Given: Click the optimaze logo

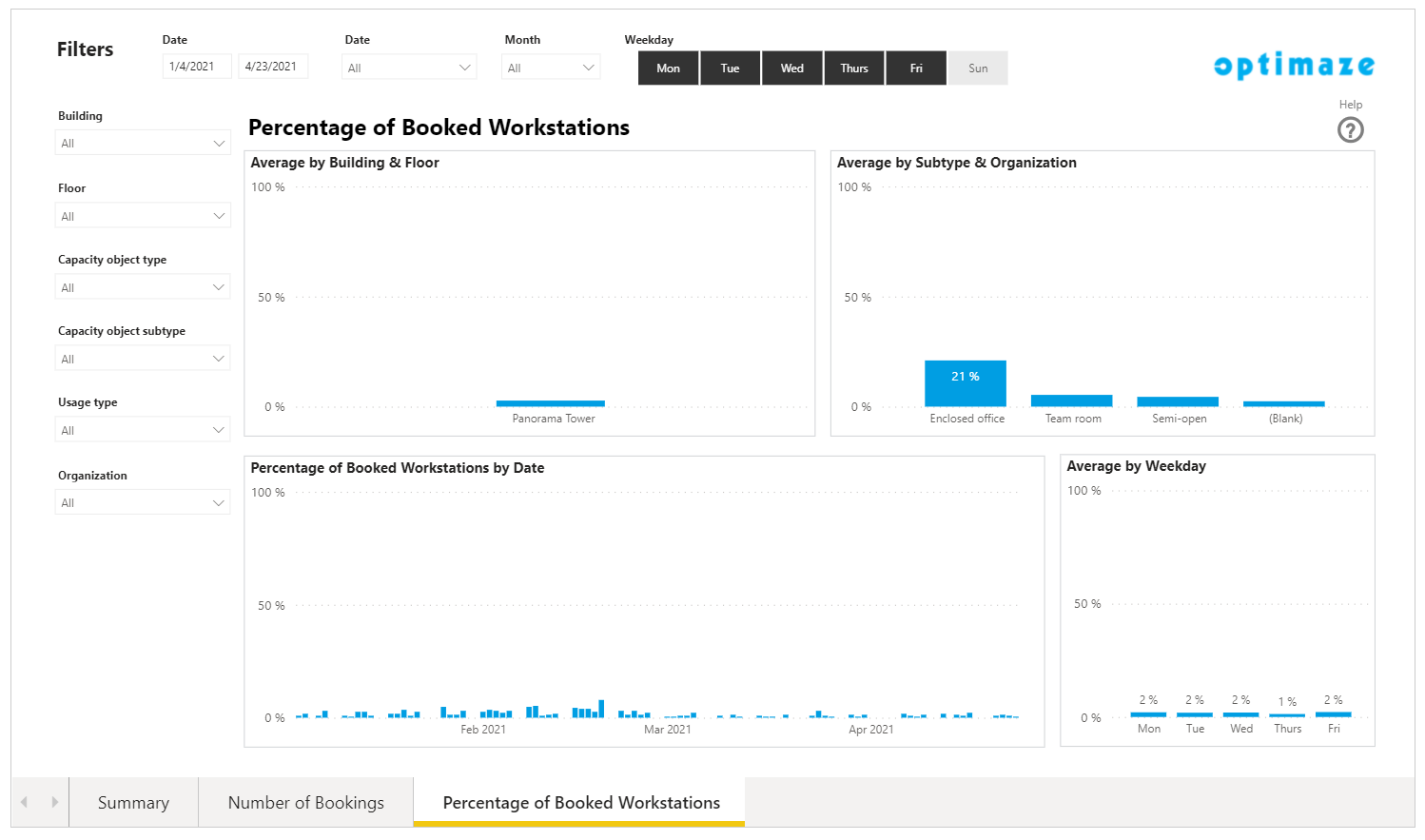Looking at the screenshot, I should [x=1294, y=66].
